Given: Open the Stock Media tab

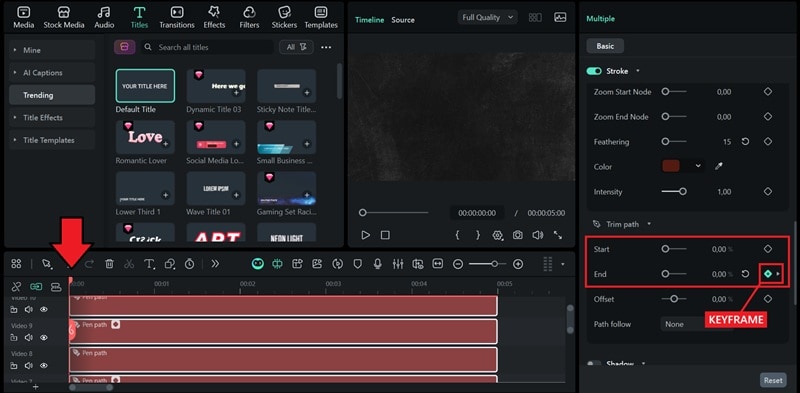Looking at the screenshot, I should tap(64, 17).
